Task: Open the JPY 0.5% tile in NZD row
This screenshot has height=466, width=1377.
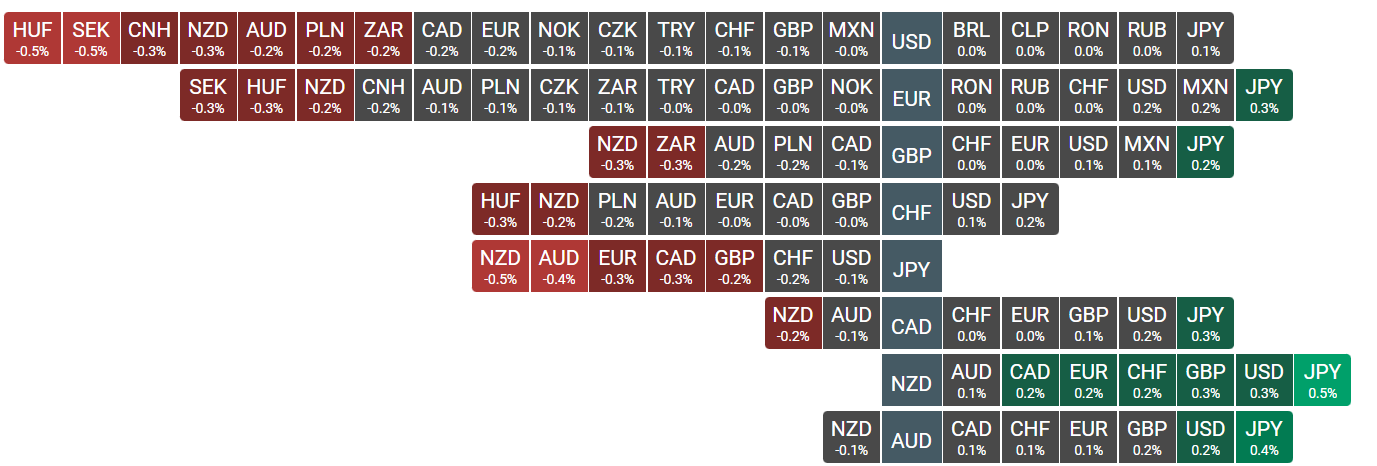Action: pos(1322,380)
